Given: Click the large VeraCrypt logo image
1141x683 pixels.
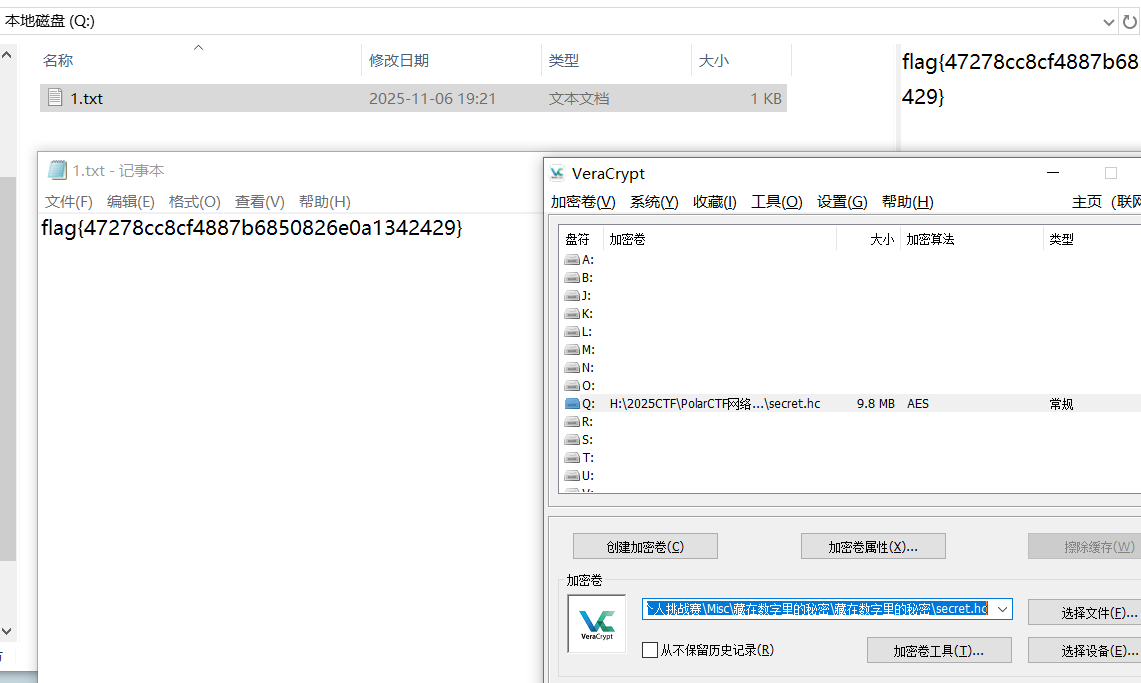Looking at the screenshot, I should 597,623.
